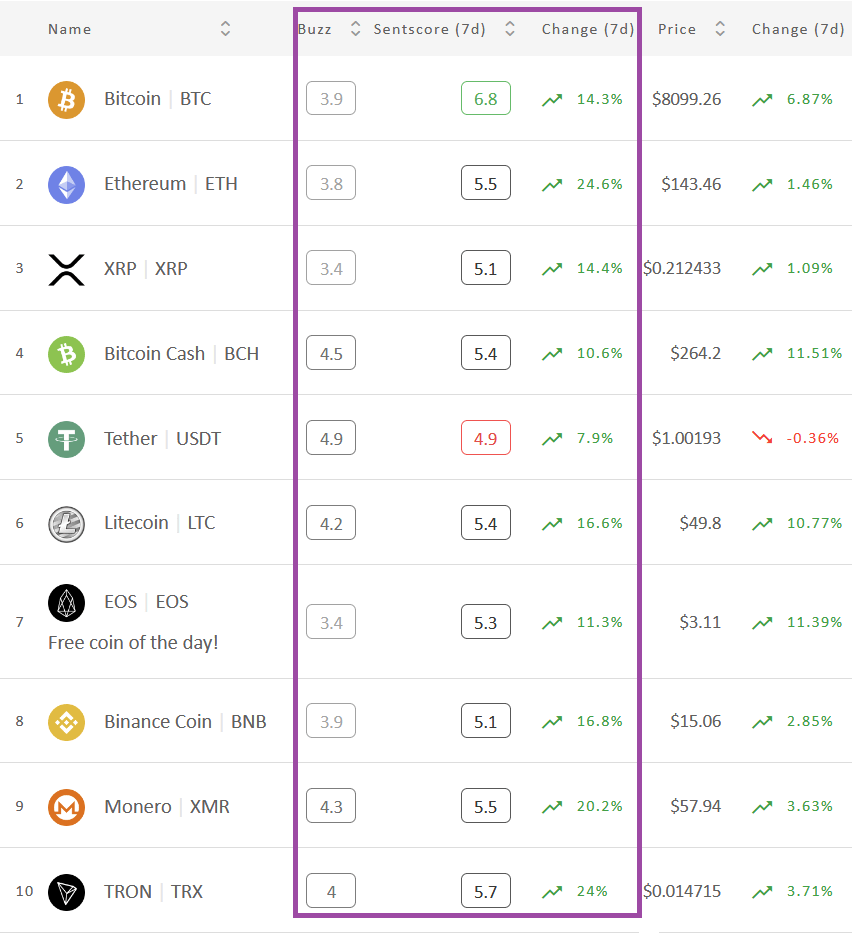Click the Tether USDT logo icon
The width and height of the screenshot is (852, 933).
coord(66,439)
